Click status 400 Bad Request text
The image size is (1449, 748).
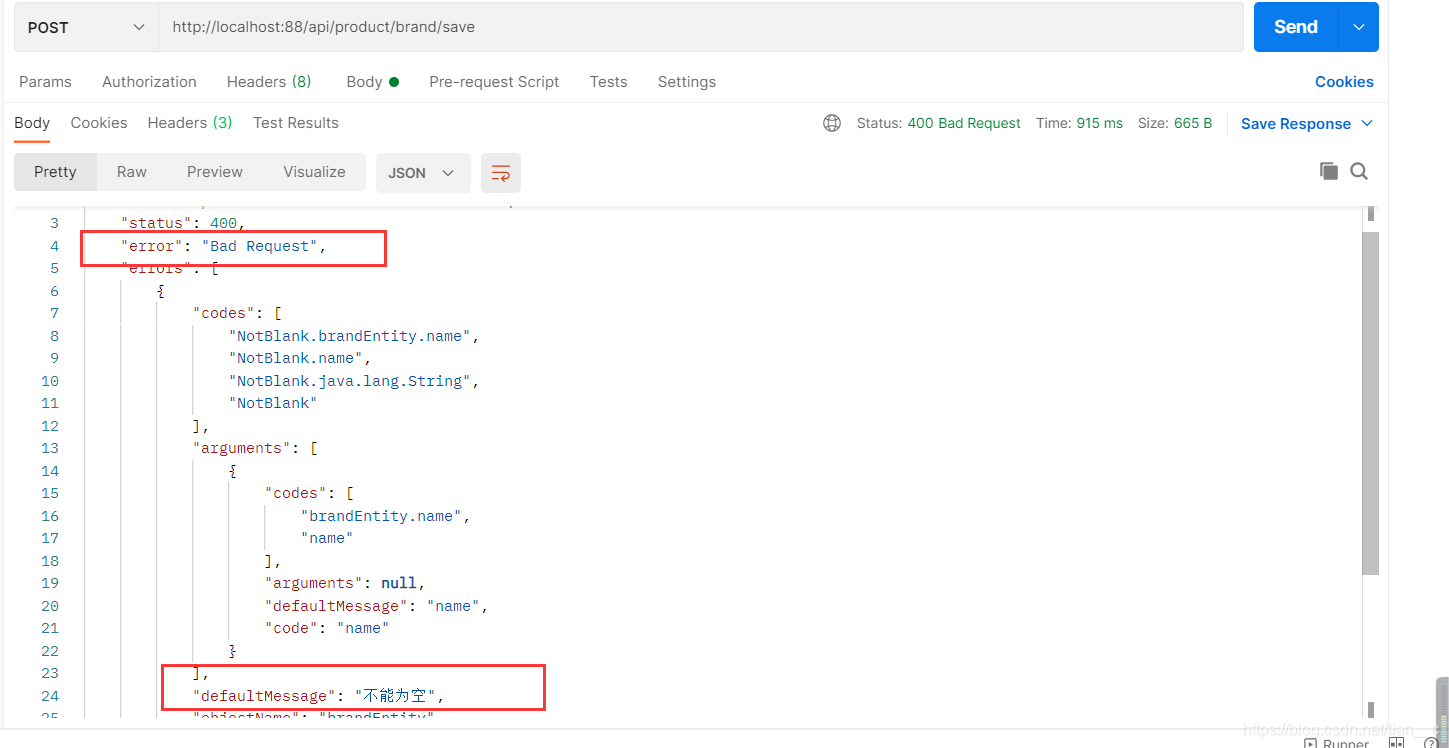tap(964, 123)
